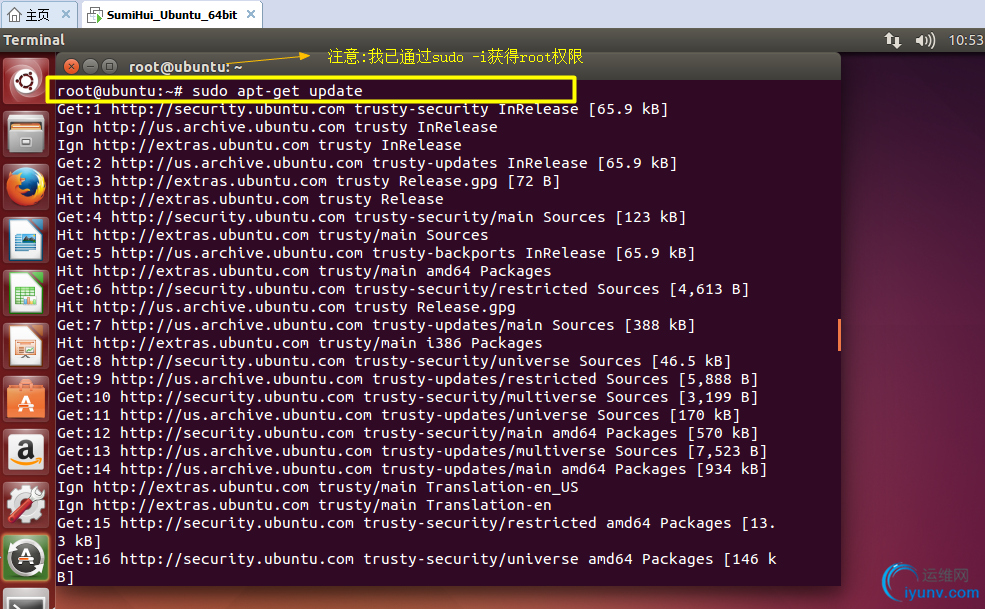
Task: Maximize the root@ubuntu terminal window
Action: 109,66
